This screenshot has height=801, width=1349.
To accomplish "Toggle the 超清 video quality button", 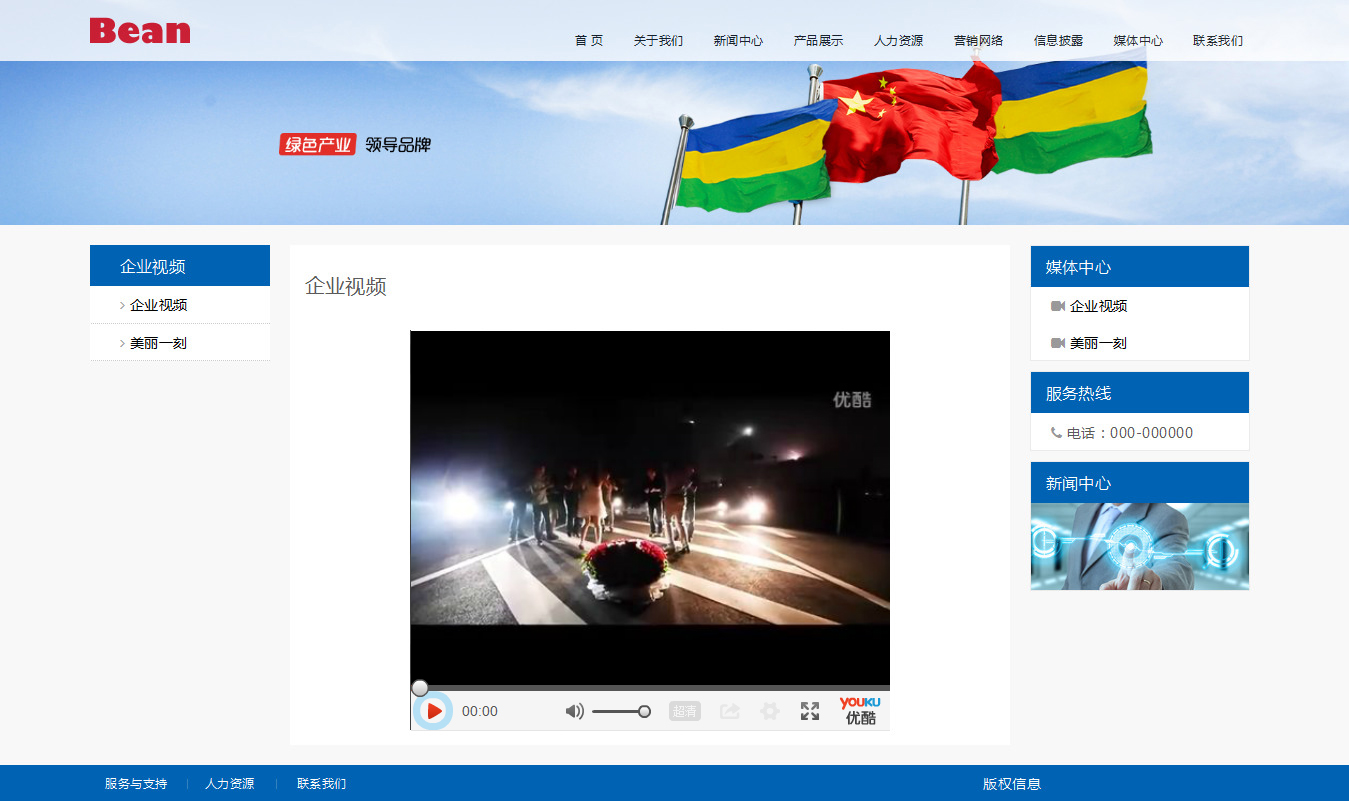I will click(685, 711).
